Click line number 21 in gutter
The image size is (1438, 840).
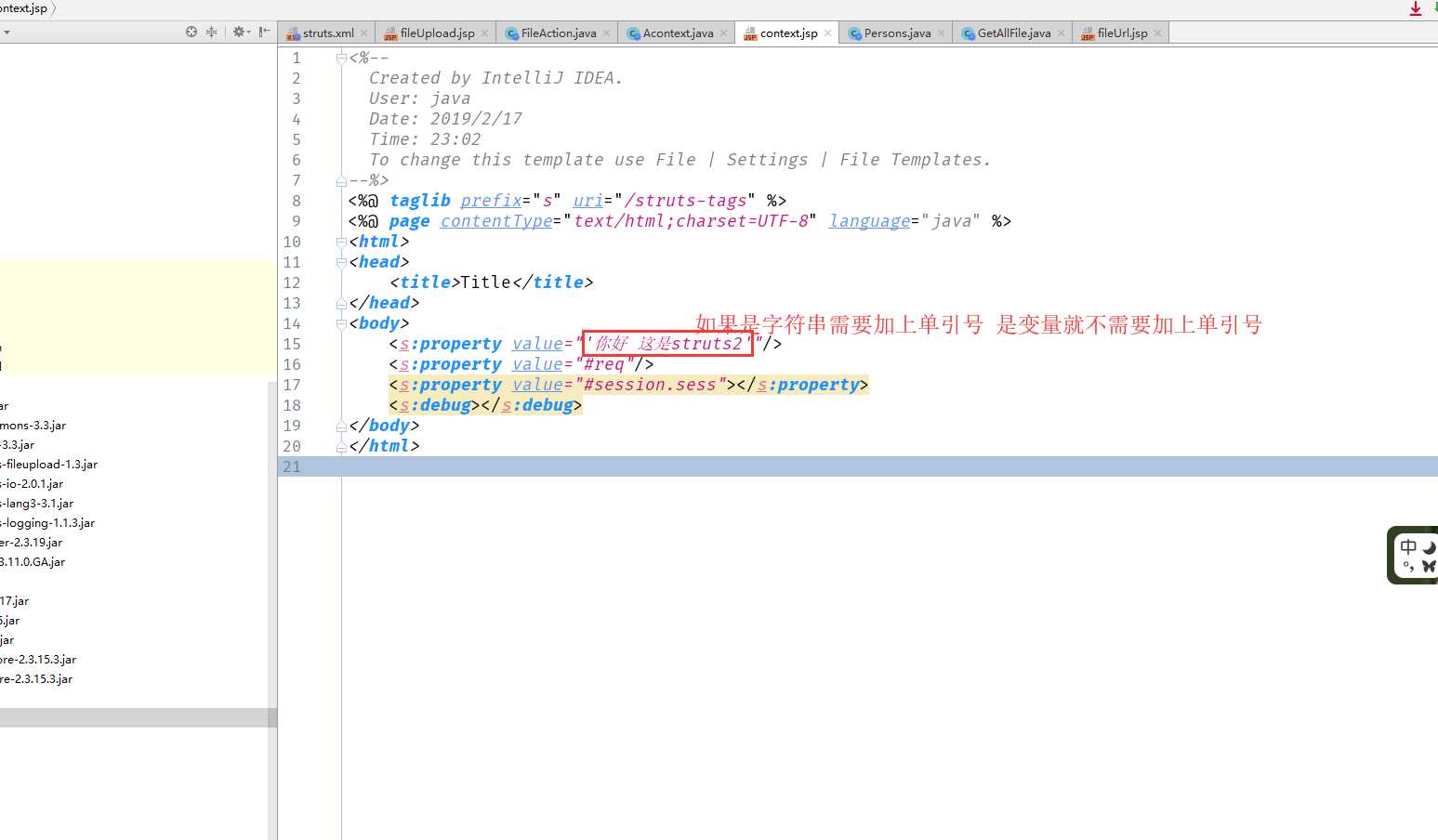pos(292,466)
